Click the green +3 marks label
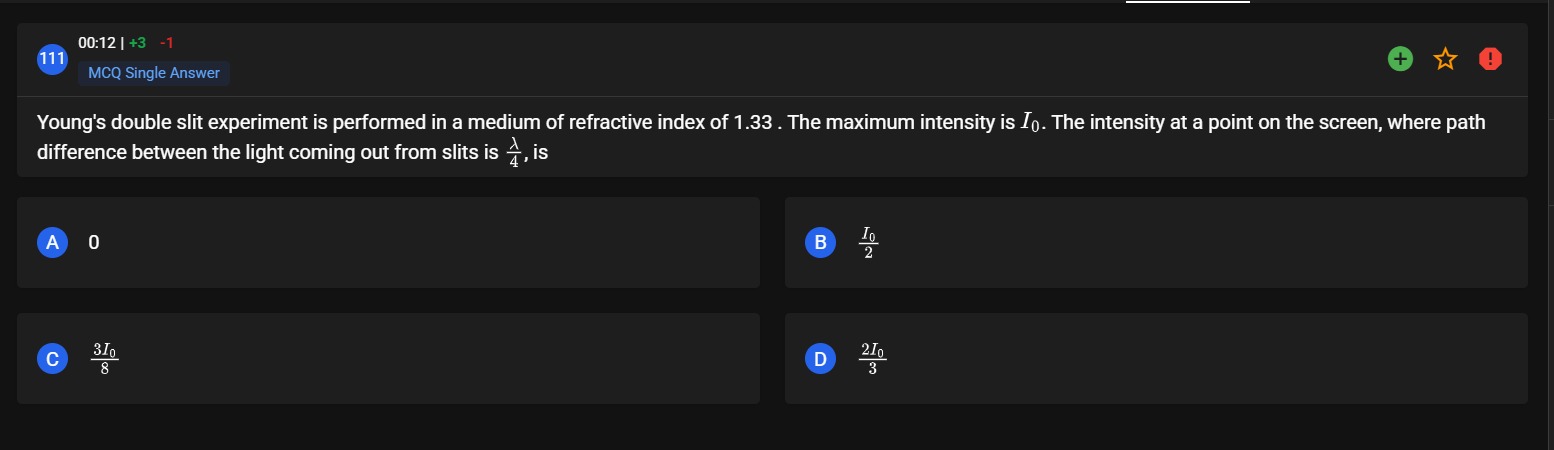 click(x=137, y=43)
